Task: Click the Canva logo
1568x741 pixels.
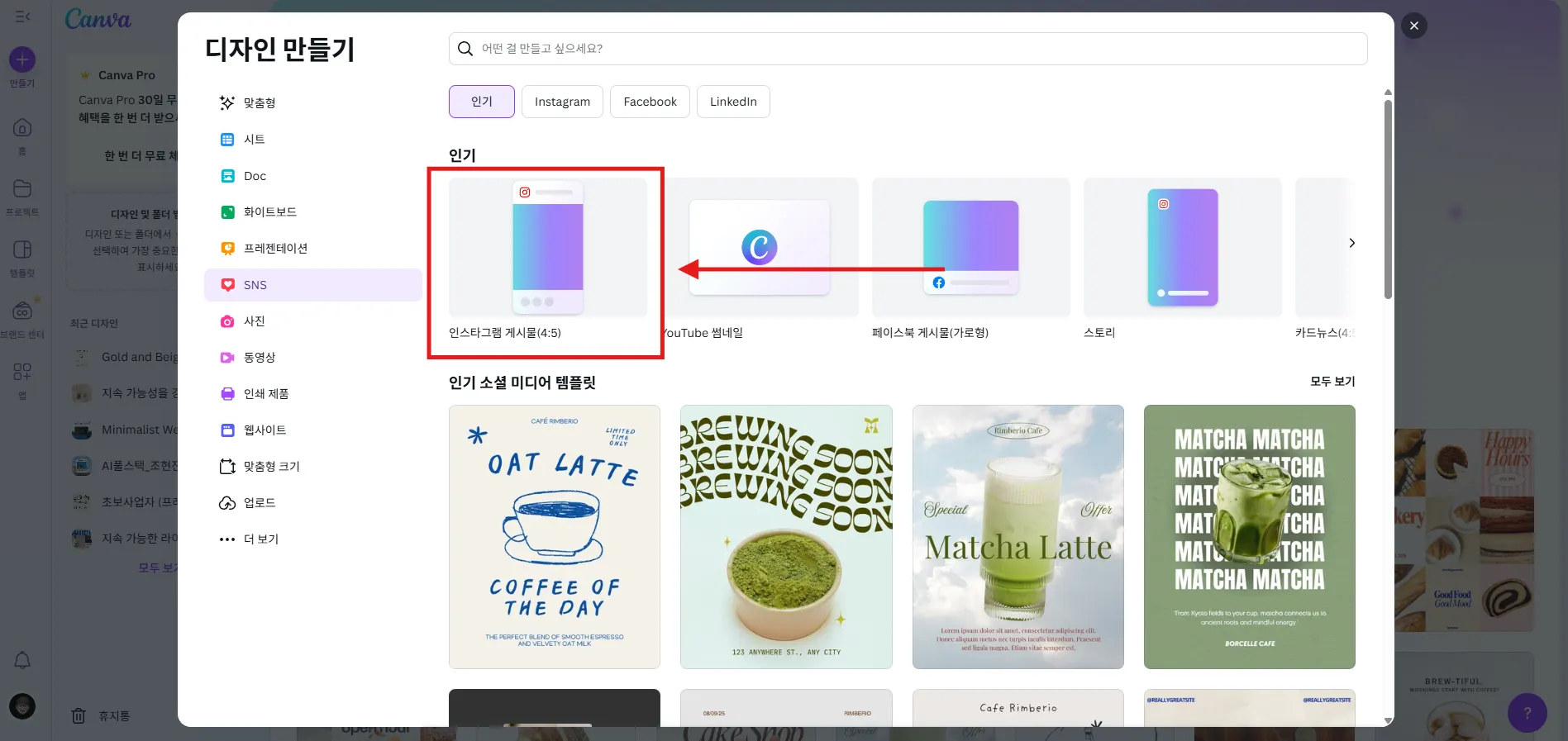Action: [98, 19]
